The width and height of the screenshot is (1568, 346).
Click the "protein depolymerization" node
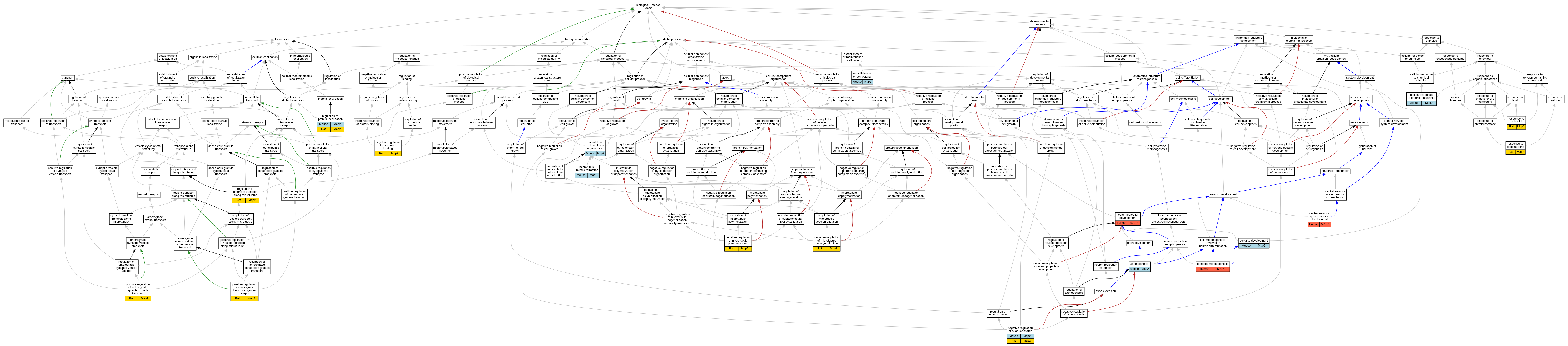point(901,148)
